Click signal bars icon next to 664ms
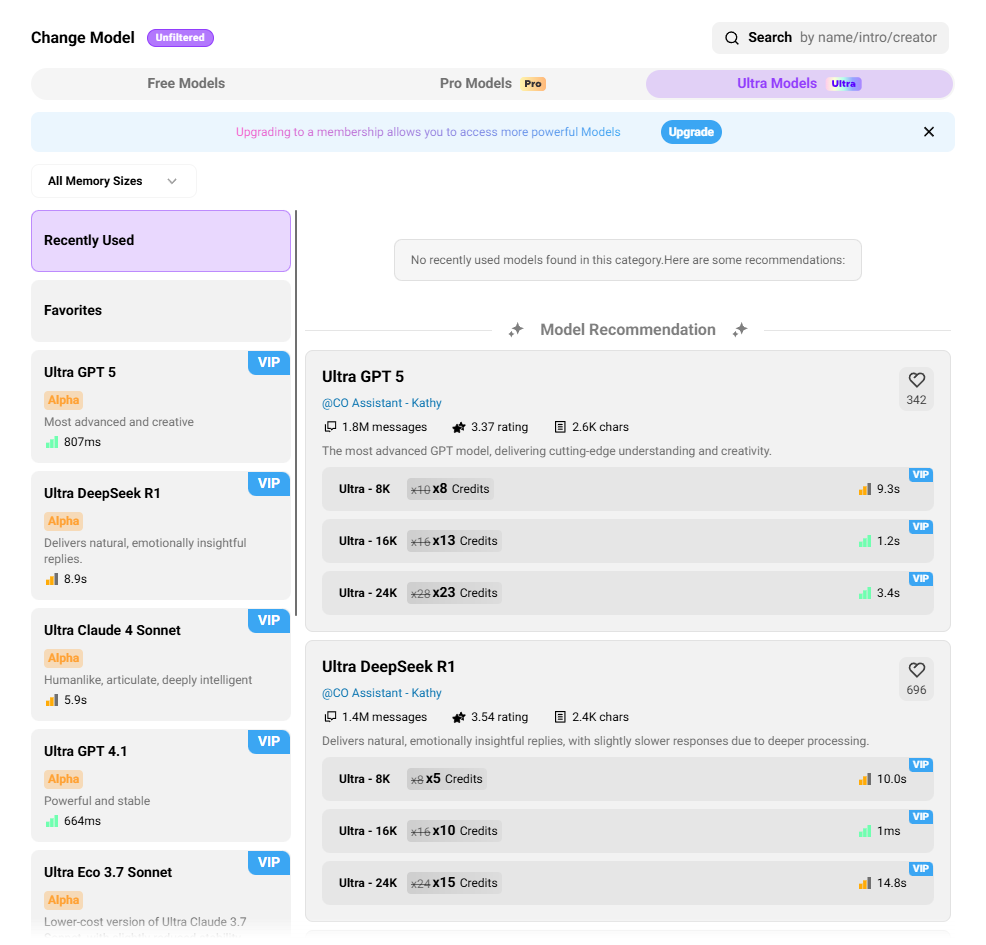This screenshot has height=945, width=986. point(52,821)
